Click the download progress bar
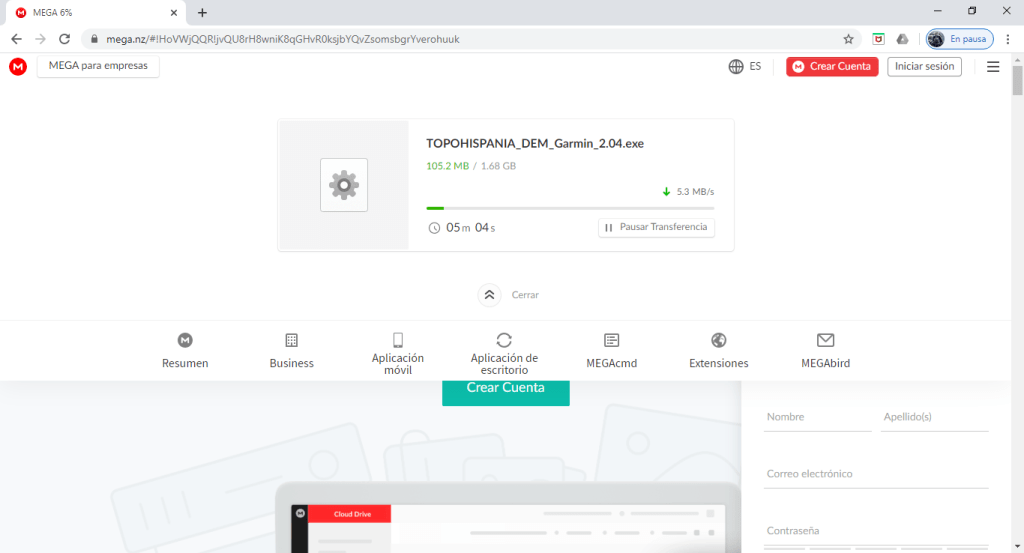The image size is (1024, 553). point(570,208)
